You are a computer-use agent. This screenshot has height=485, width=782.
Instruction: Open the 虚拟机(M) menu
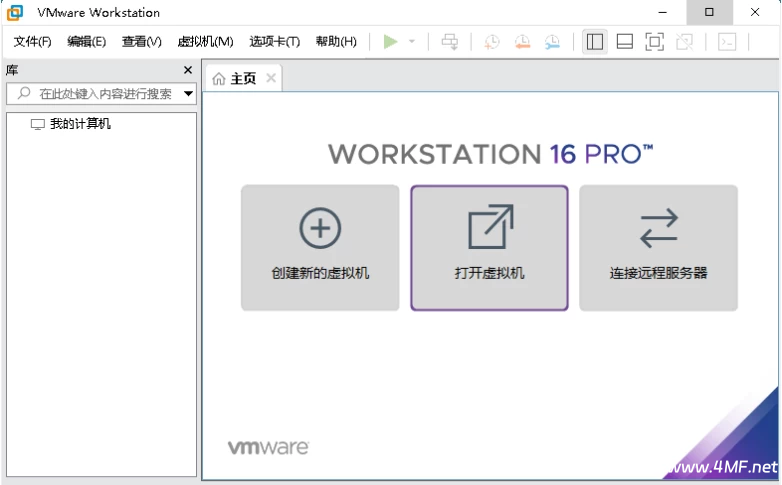205,41
